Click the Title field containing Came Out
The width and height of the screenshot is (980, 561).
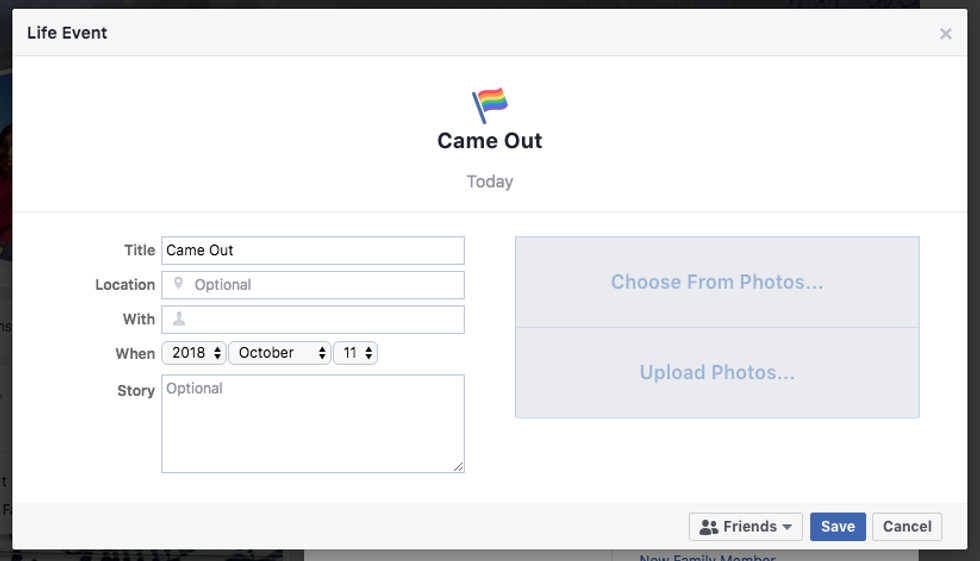tap(312, 250)
